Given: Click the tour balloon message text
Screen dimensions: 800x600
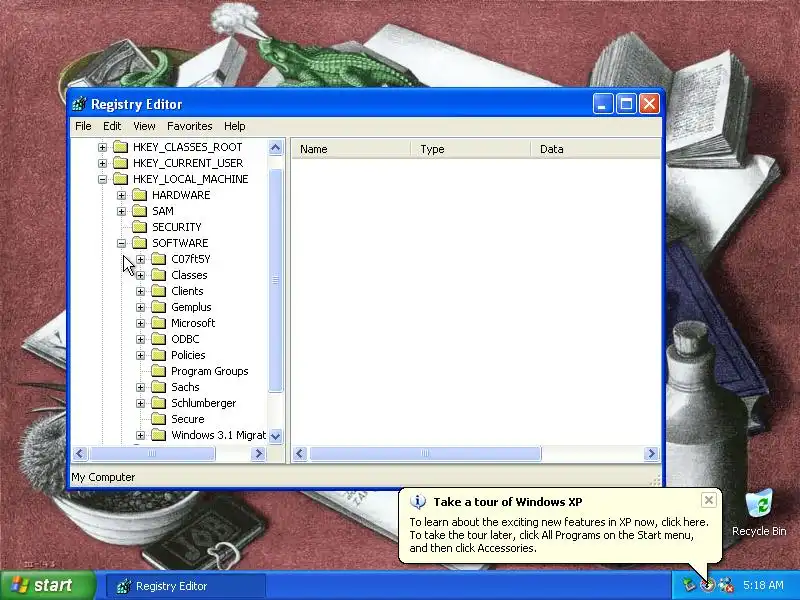Looking at the screenshot, I should (559, 535).
